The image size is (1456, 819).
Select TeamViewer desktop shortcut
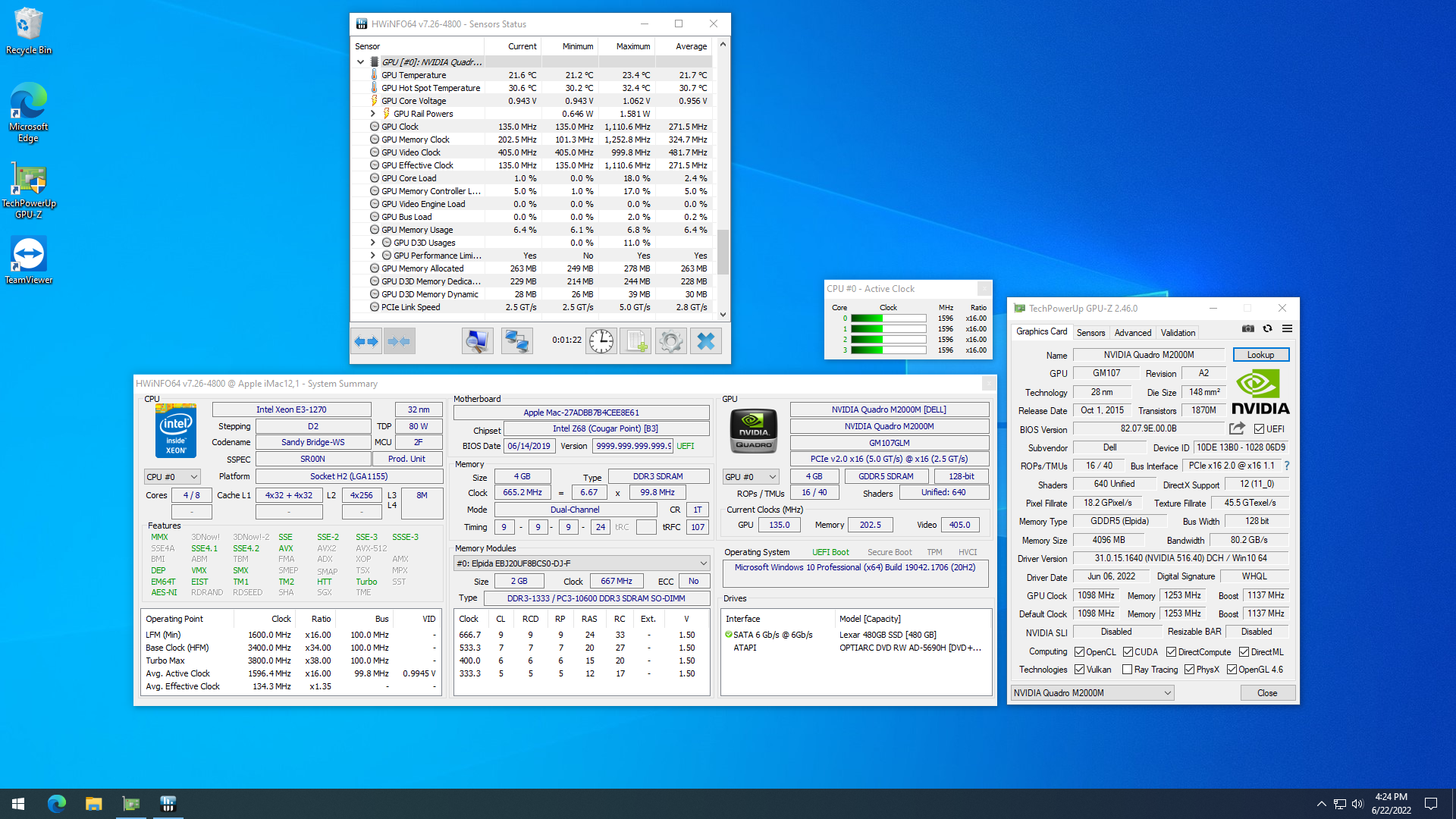point(29,260)
